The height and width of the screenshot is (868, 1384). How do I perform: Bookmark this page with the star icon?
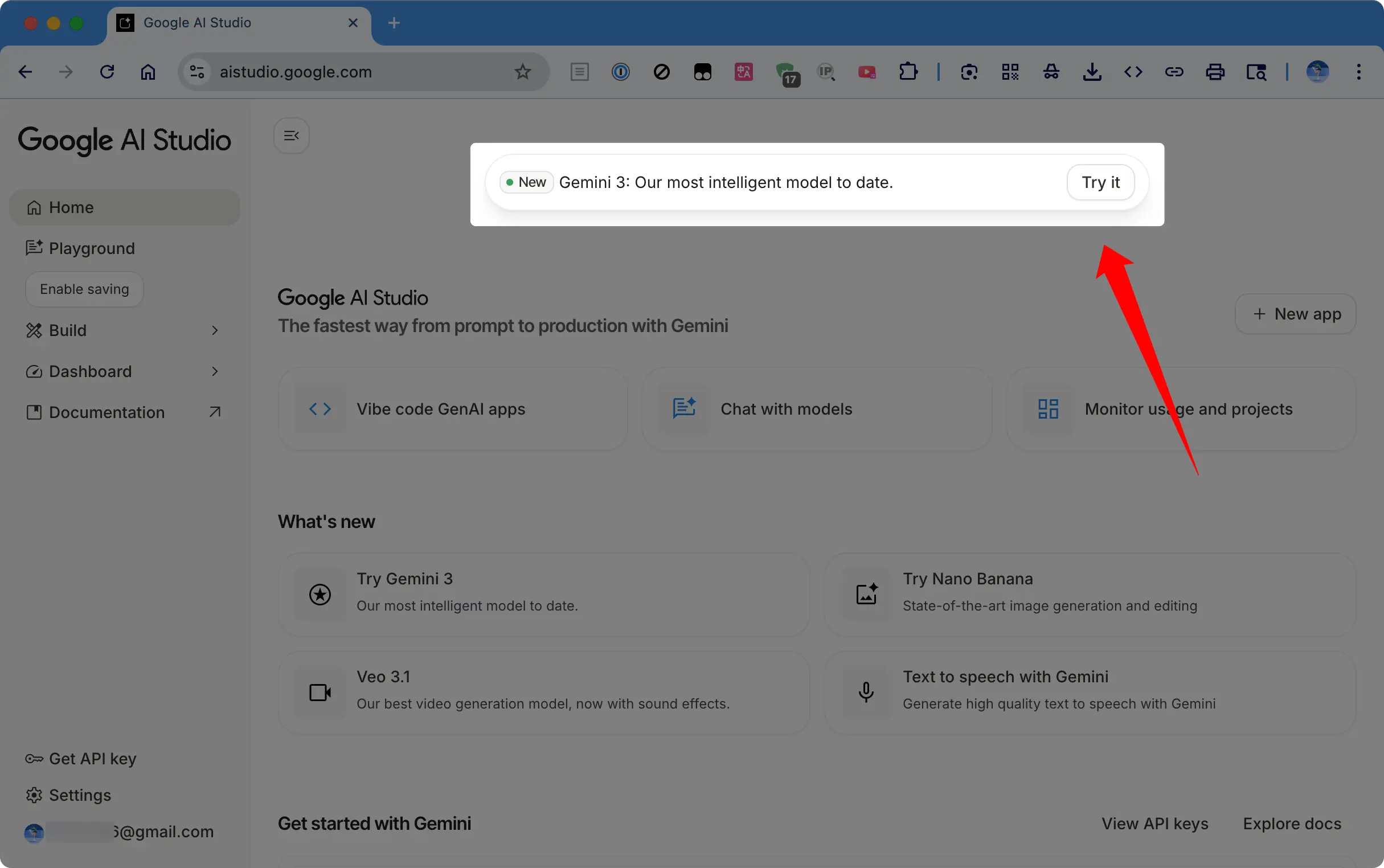click(522, 72)
